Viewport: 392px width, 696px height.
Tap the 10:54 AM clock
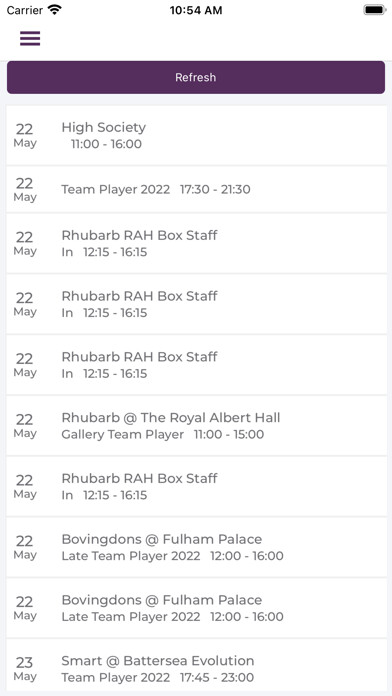(196, 10)
